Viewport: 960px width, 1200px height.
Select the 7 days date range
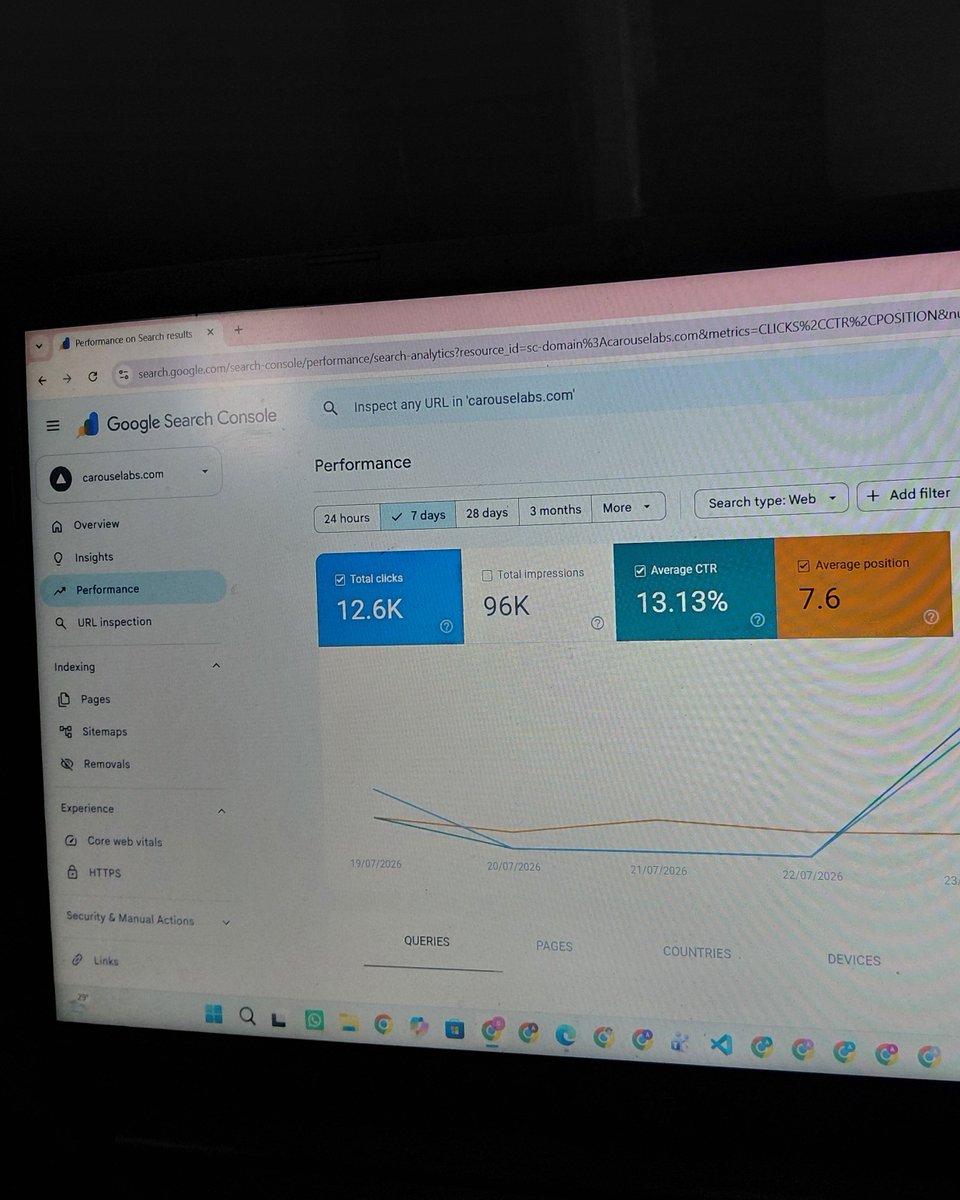tap(418, 515)
